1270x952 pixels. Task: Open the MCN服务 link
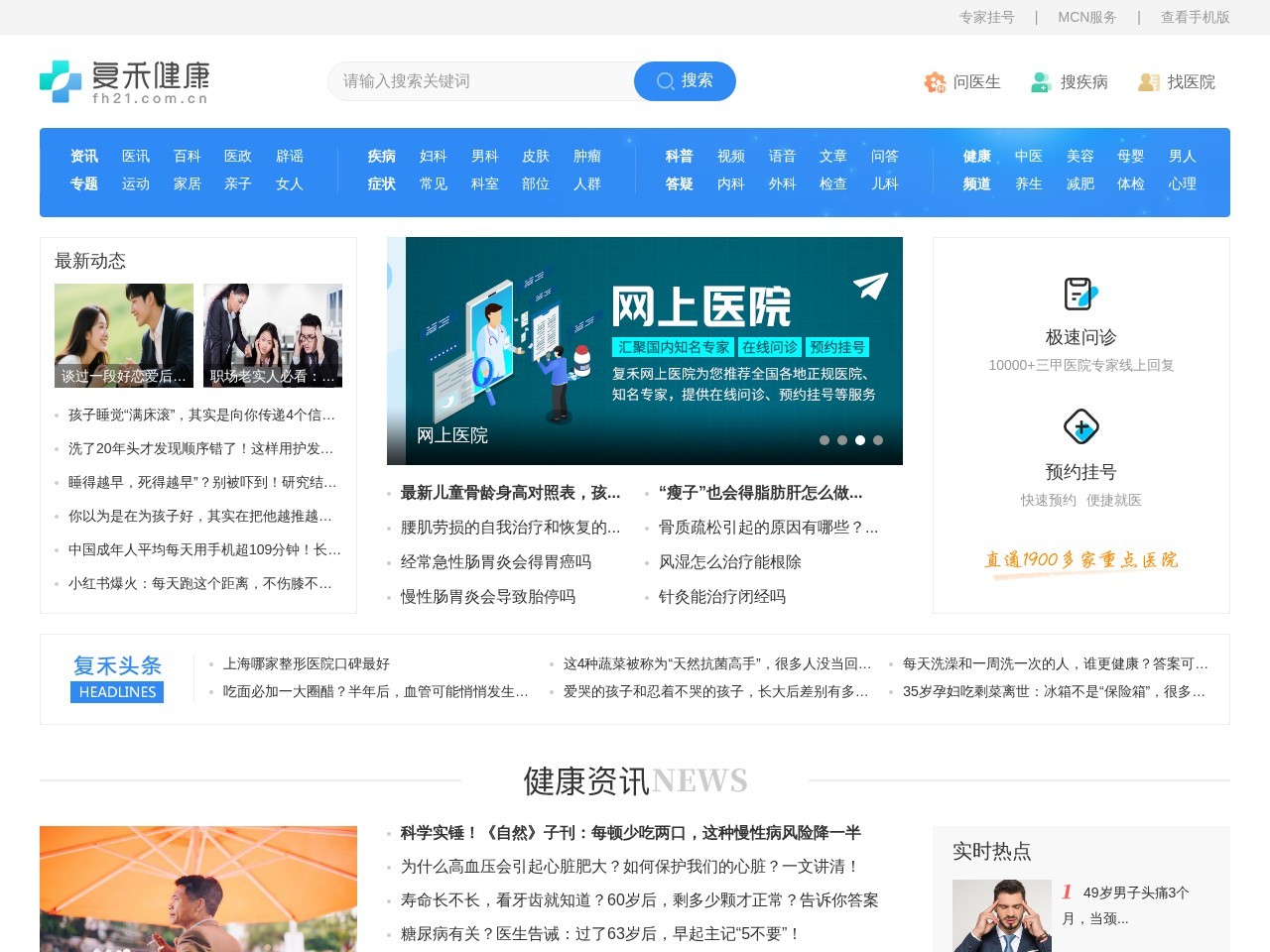1086,17
